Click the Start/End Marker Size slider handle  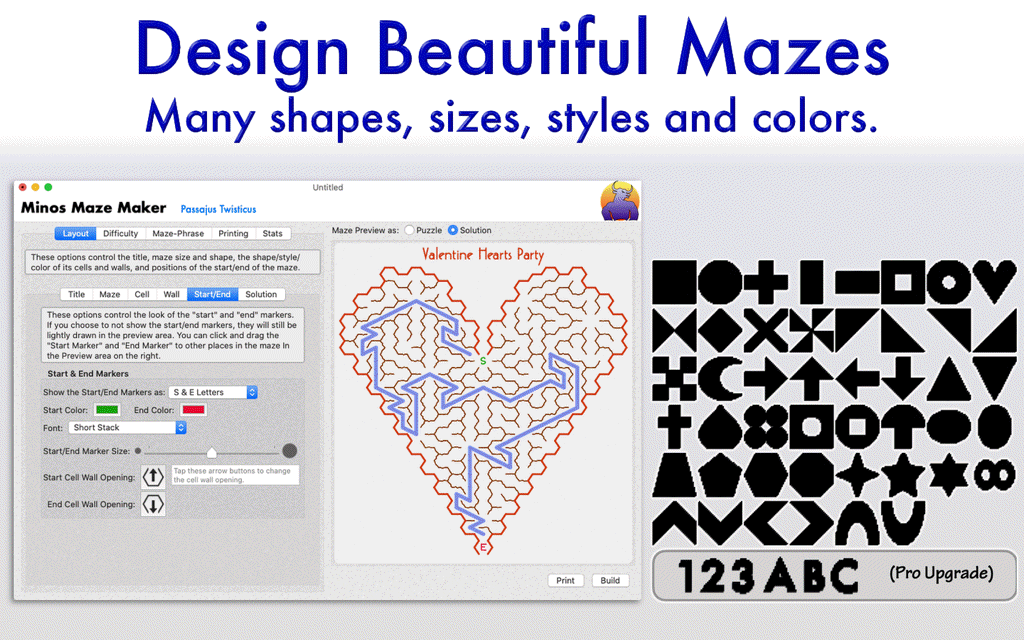tap(212, 451)
